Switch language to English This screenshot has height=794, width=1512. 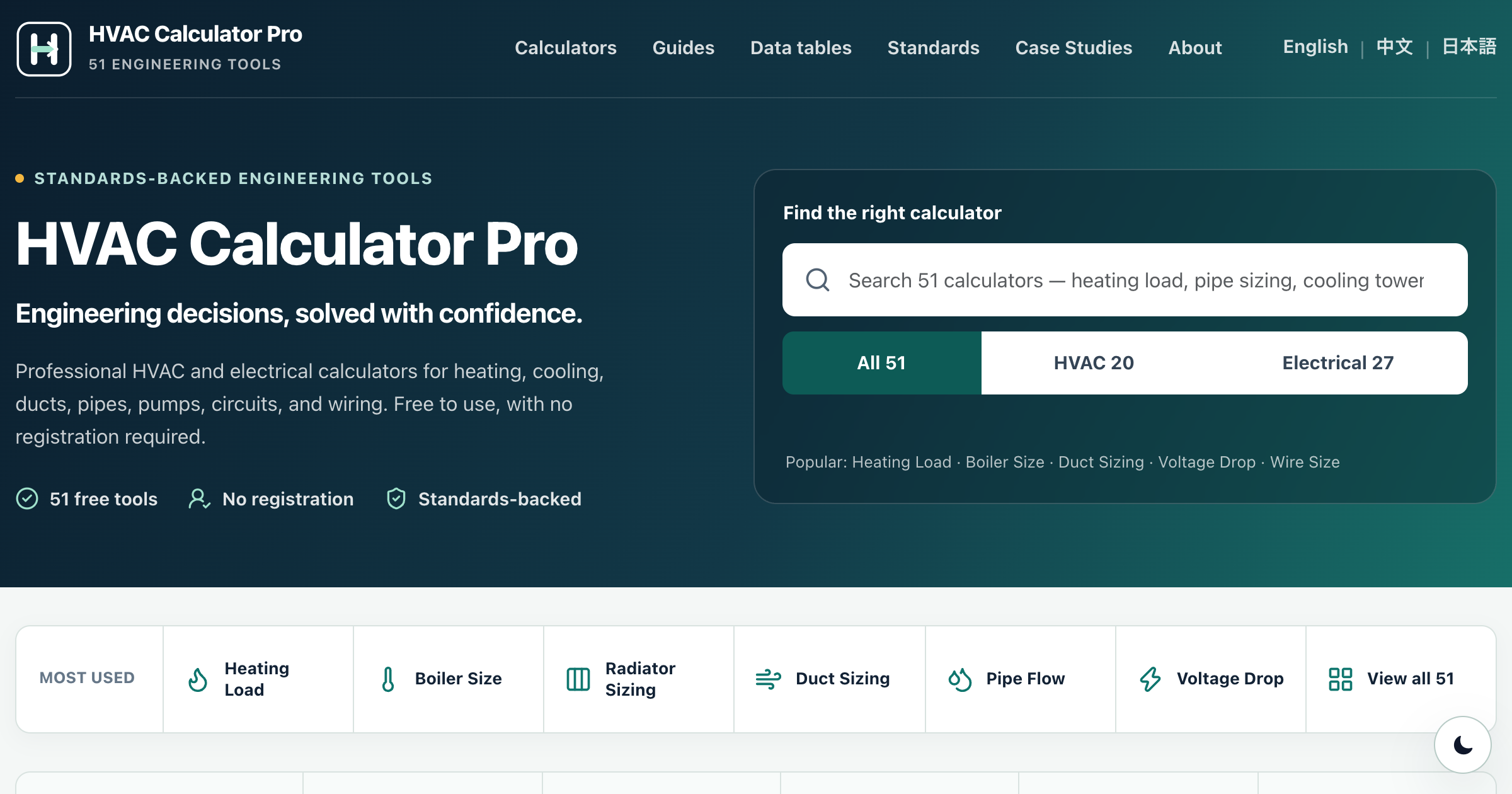pyautogui.click(x=1315, y=47)
